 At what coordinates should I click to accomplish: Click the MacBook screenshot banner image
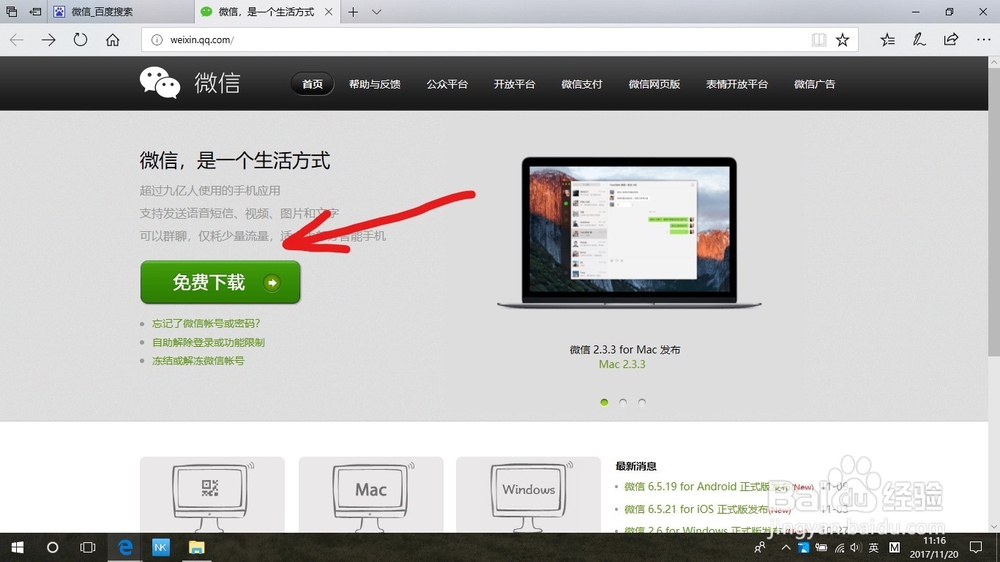[x=629, y=233]
